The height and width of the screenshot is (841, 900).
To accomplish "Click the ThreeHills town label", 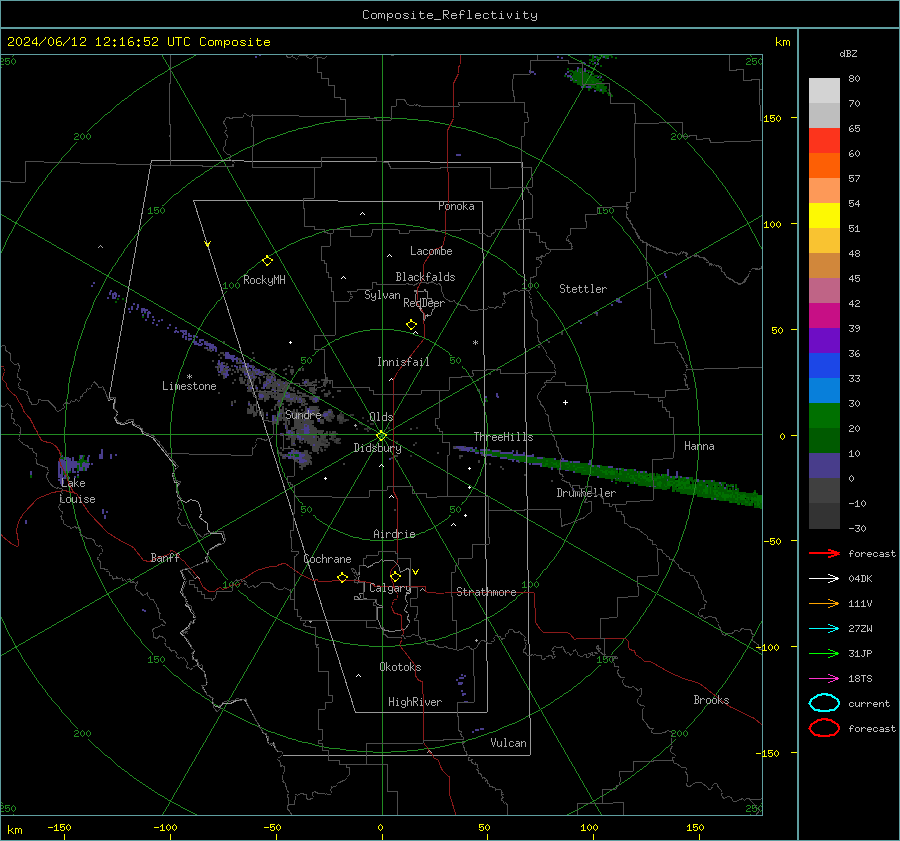I will tap(503, 437).
